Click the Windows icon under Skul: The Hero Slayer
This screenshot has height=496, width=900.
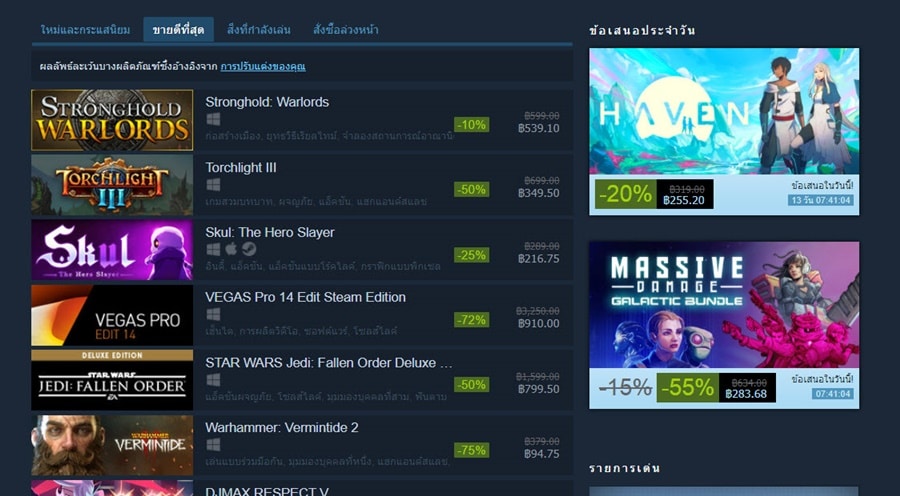click(213, 249)
